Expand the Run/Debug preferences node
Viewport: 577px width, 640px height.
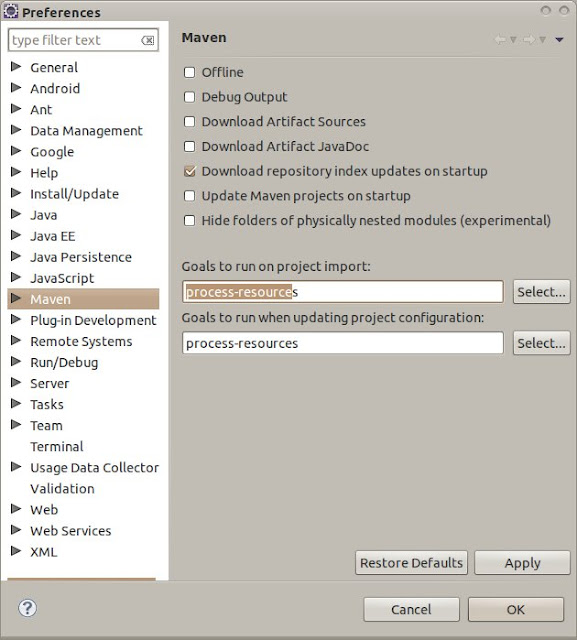coord(16,362)
